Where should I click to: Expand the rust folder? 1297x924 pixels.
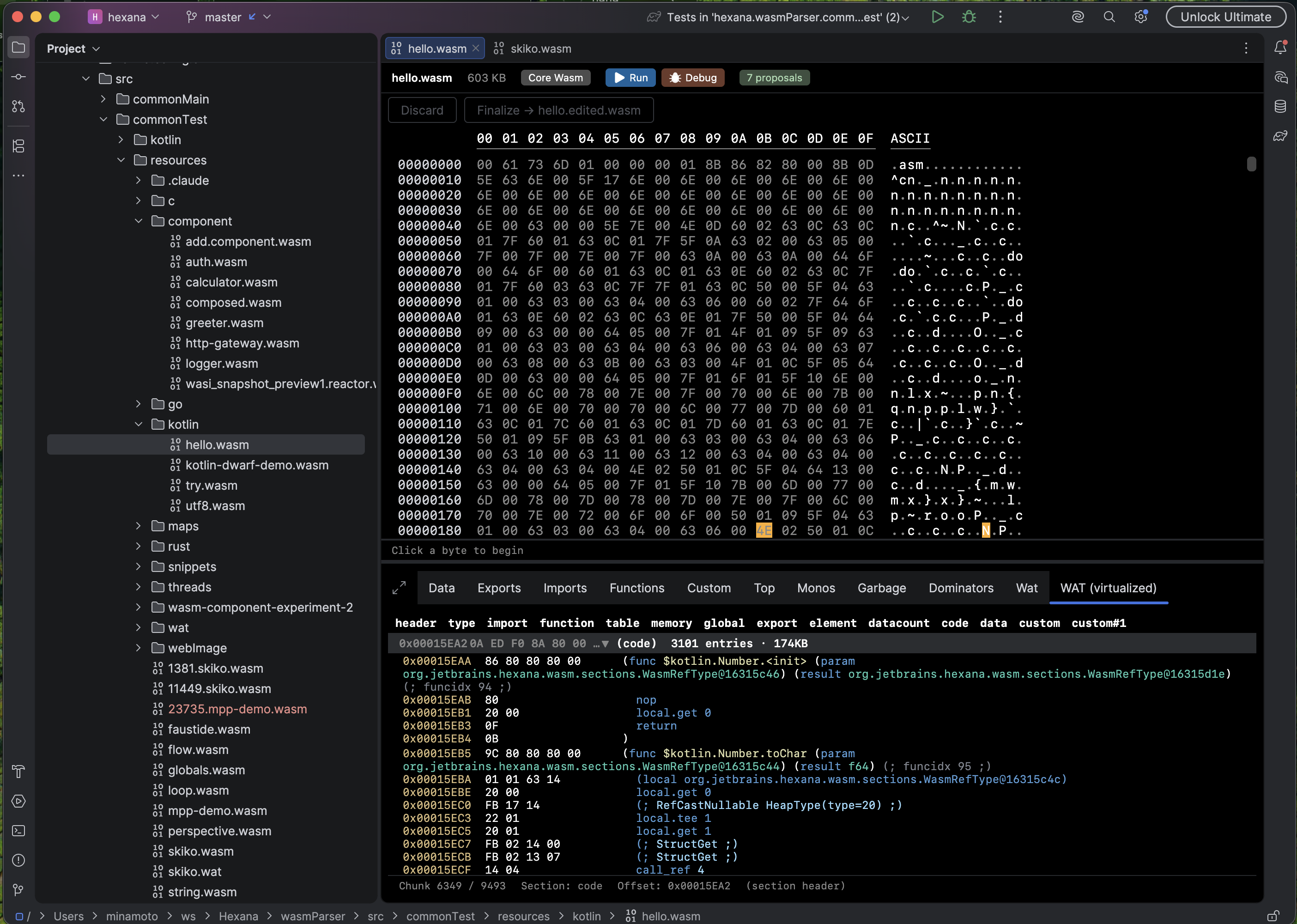[x=138, y=546]
